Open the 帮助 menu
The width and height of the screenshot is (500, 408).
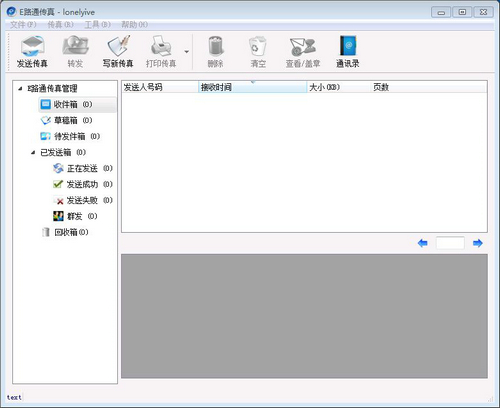coord(134,25)
